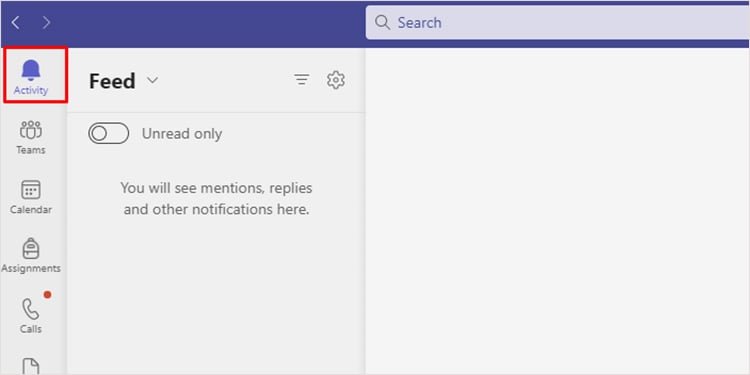Click the 'Unread only' label text

point(182,134)
